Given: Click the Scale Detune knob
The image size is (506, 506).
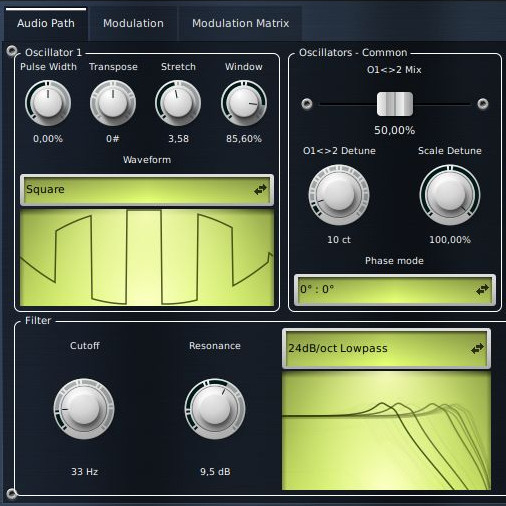Looking at the screenshot, I should click(450, 195).
